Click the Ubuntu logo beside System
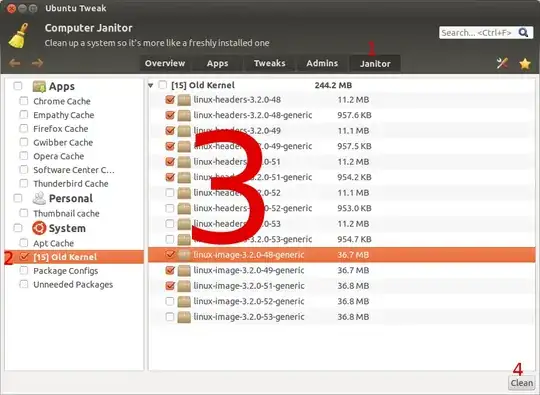540x395 pixels. pos(39,228)
